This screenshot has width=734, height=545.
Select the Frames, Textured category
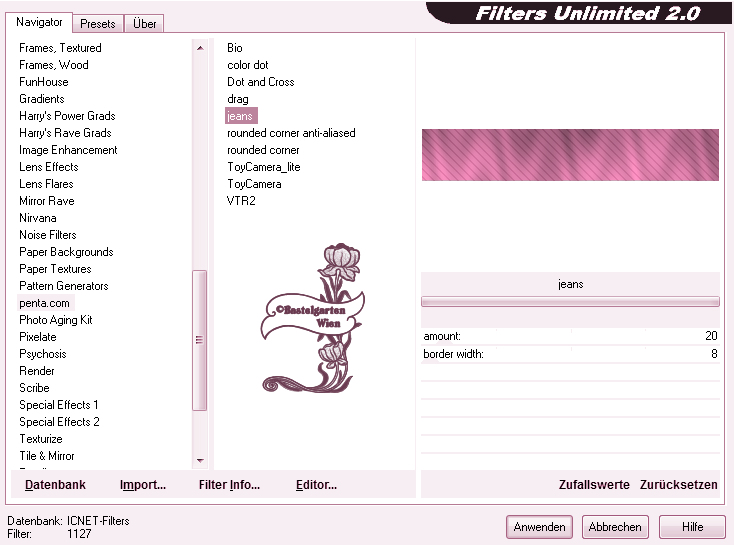[x=60, y=48]
